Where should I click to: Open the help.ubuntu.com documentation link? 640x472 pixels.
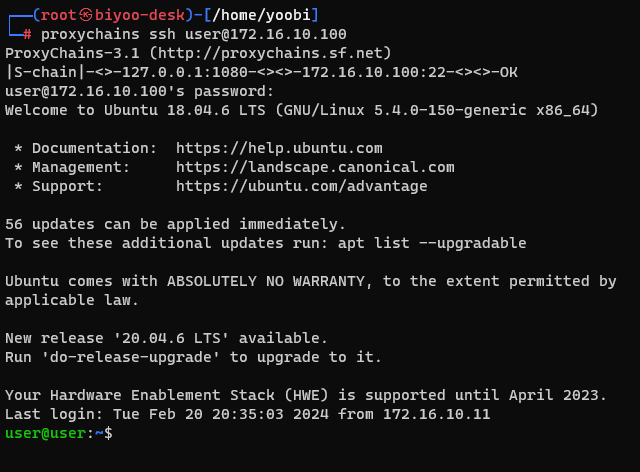coord(279,148)
